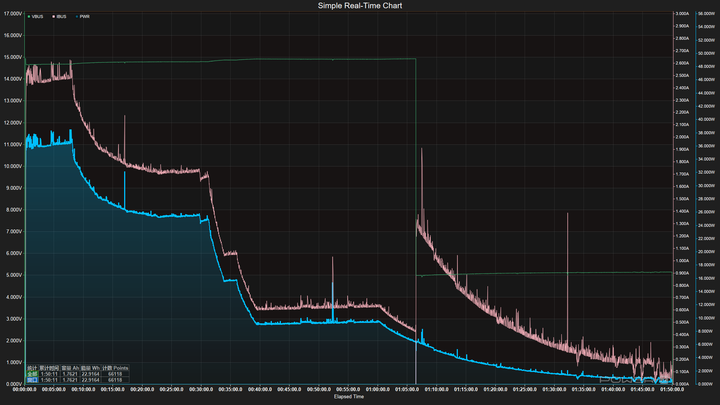Toggle the IBUS series legend entry
Viewport: 720px width, 405px height.
click(x=59, y=17)
